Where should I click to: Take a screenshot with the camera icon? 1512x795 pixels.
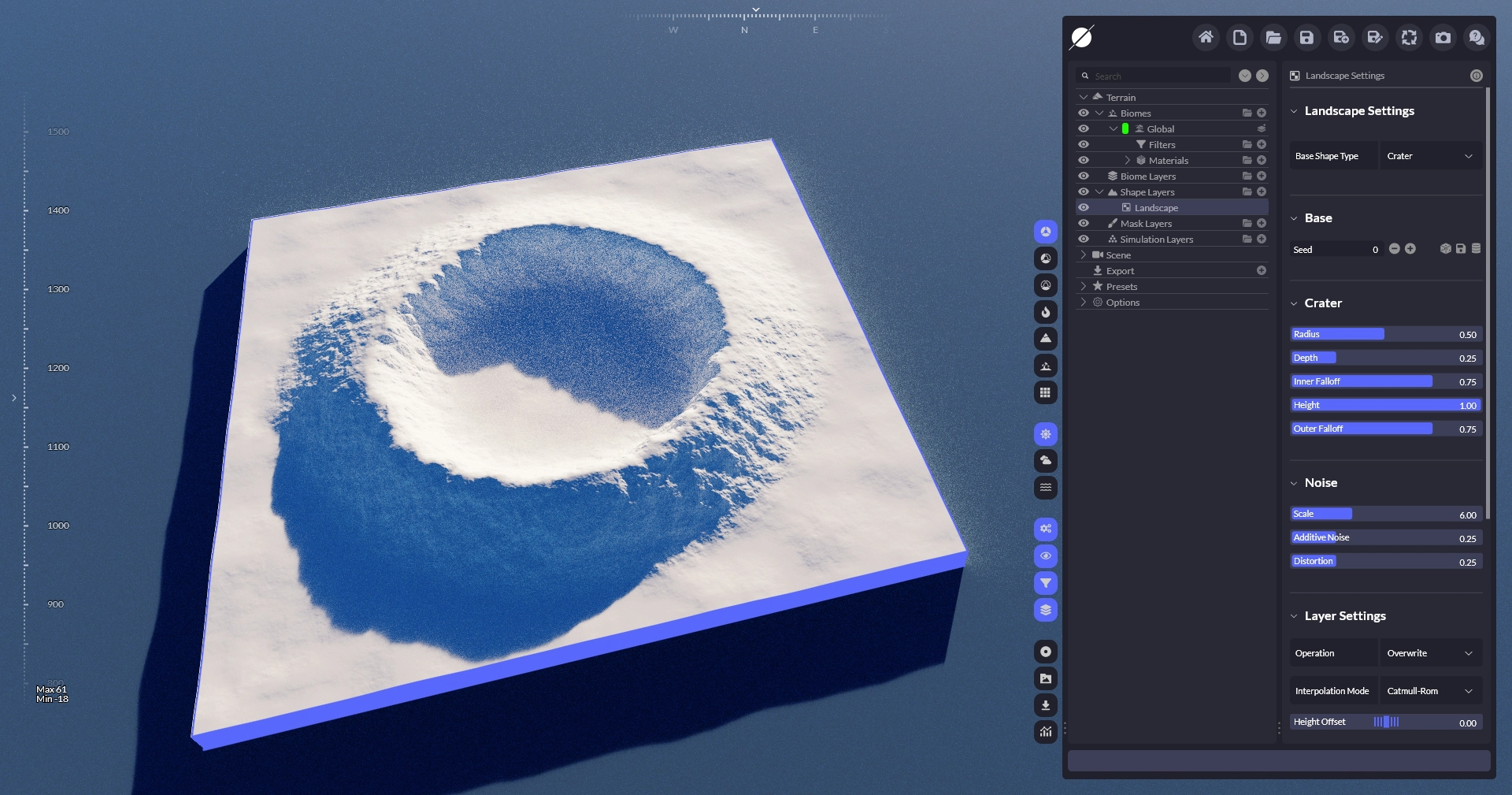pos(1443,37)
